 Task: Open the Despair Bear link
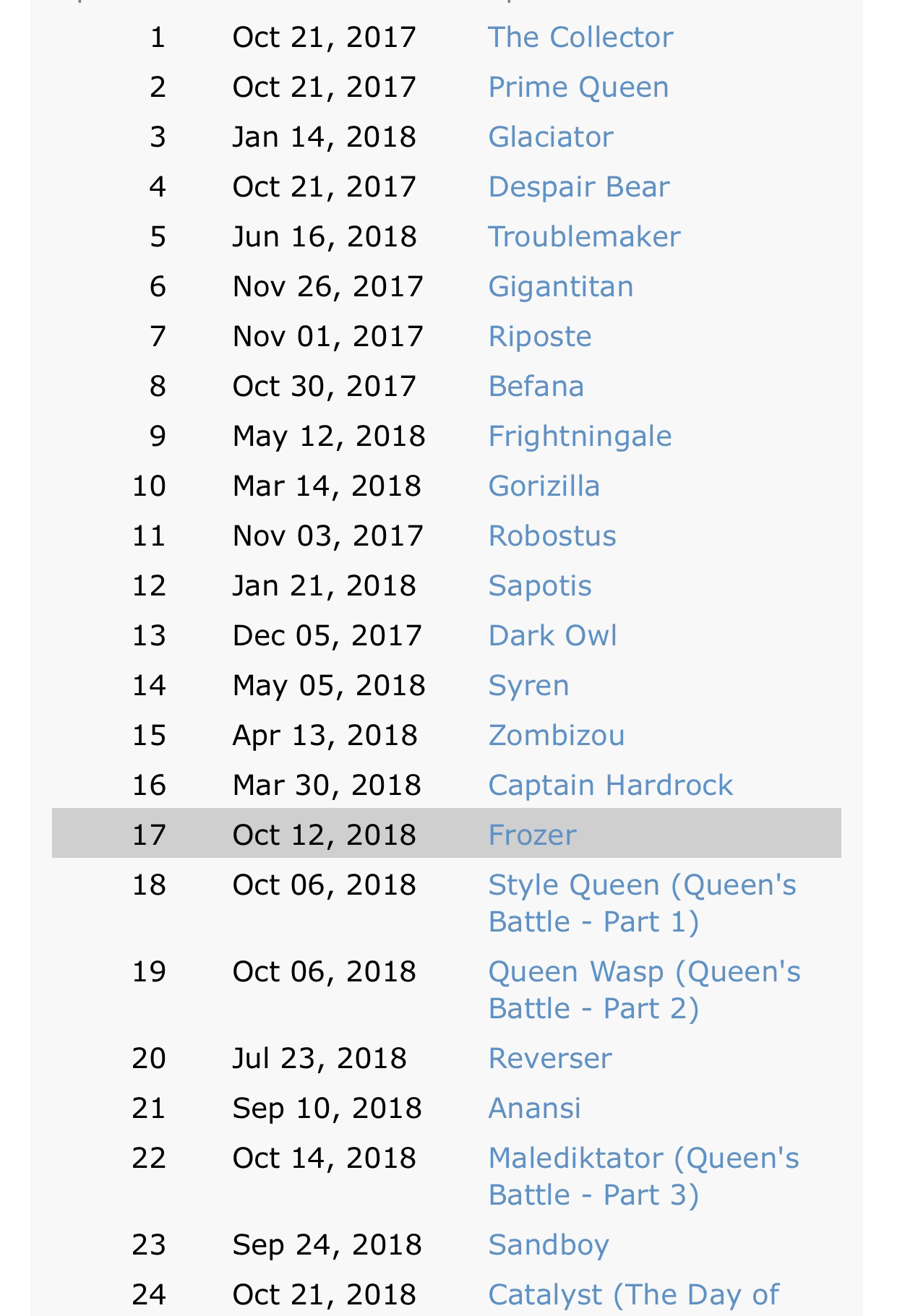pos(579,187)
